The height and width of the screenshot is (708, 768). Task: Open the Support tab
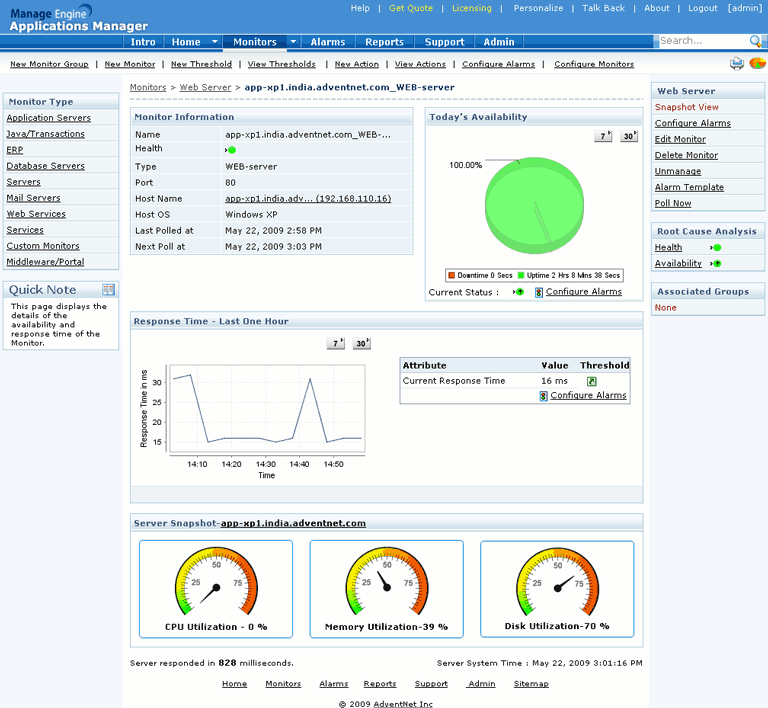pyautogui.click(x=444, y=42)
